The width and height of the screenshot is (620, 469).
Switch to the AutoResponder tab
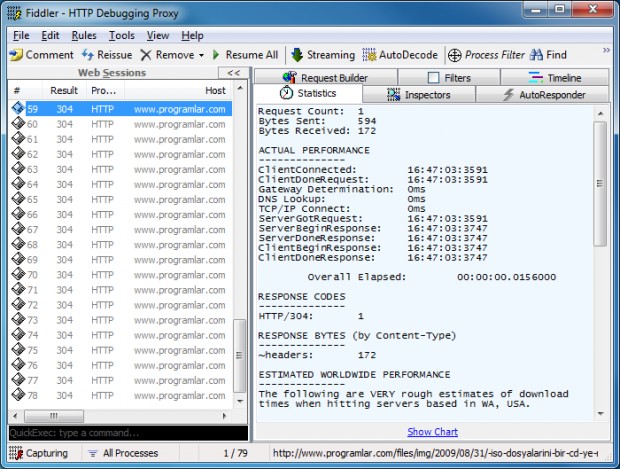click(542, 95)
